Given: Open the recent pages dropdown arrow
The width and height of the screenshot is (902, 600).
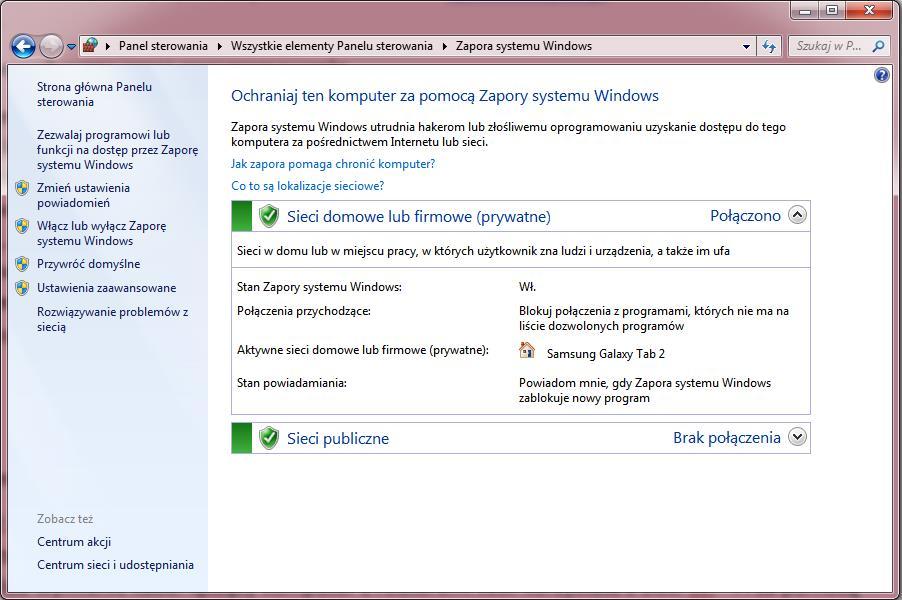Looking at the screenshot, I should click(71, 47).
